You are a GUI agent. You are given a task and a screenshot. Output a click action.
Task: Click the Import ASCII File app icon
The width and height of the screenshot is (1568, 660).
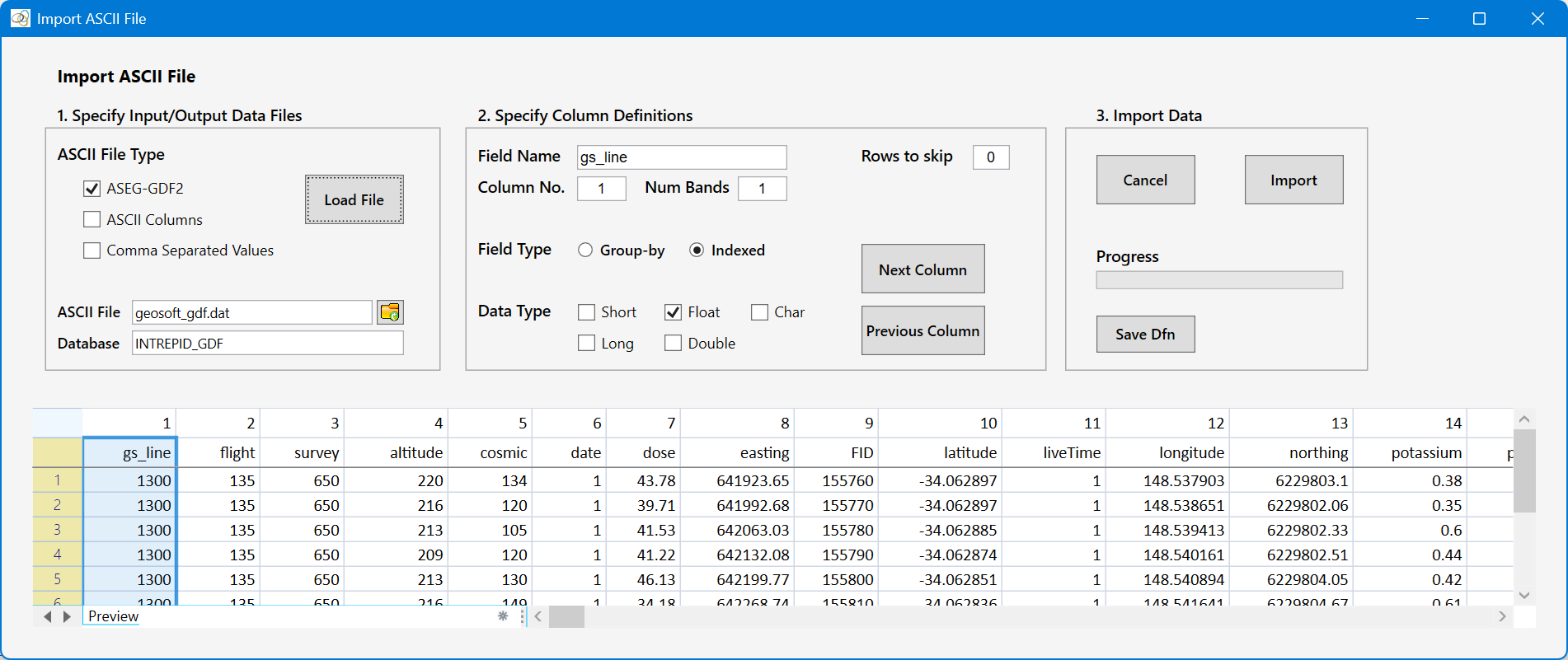pyautogui.click(x=20, y=18)
